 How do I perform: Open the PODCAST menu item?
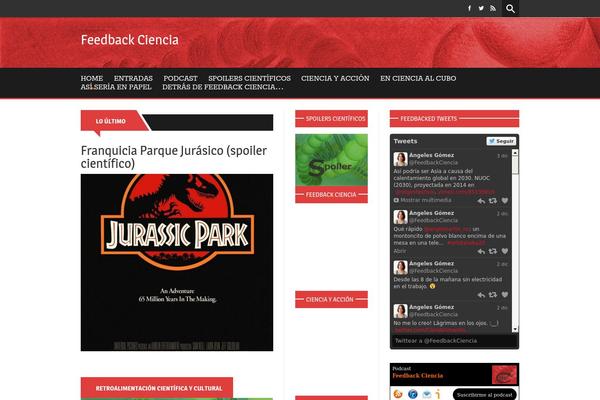(180, 78)
